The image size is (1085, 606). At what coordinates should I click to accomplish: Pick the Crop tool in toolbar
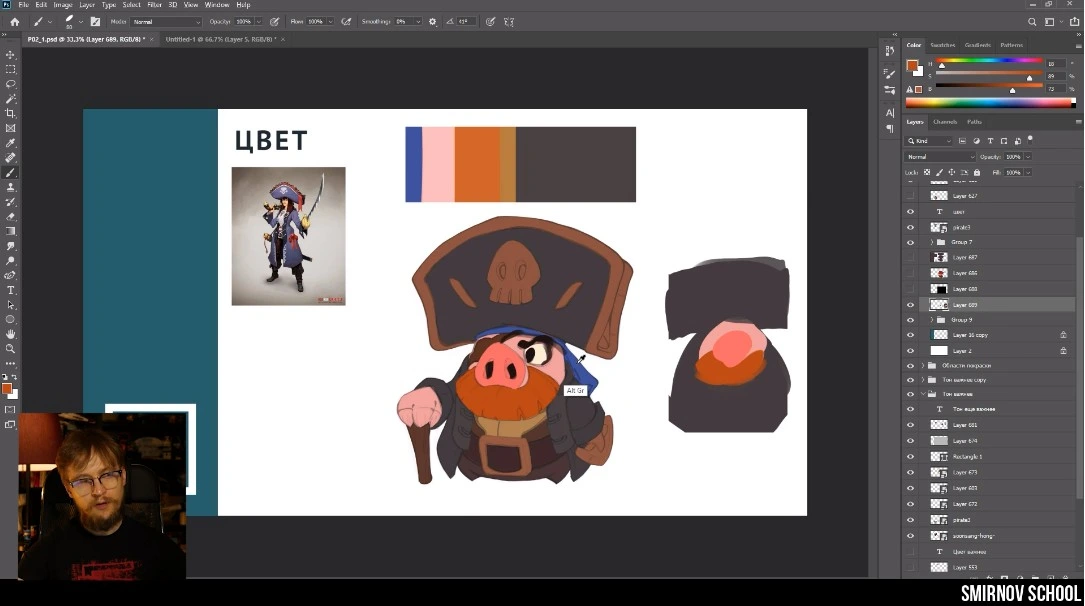click(x=11, y=113)
